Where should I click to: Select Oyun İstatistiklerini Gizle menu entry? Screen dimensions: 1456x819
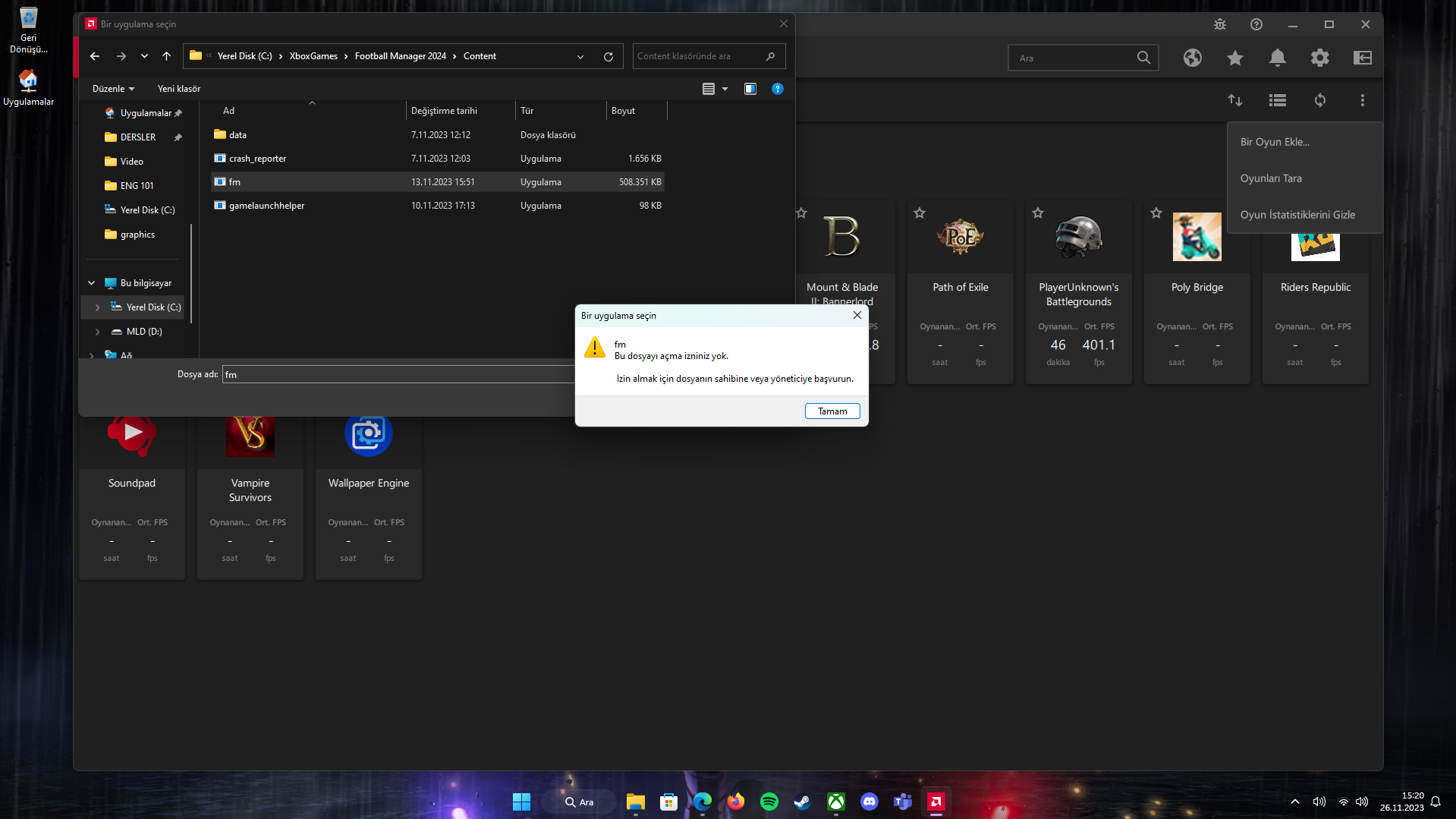click(1305, 215)
